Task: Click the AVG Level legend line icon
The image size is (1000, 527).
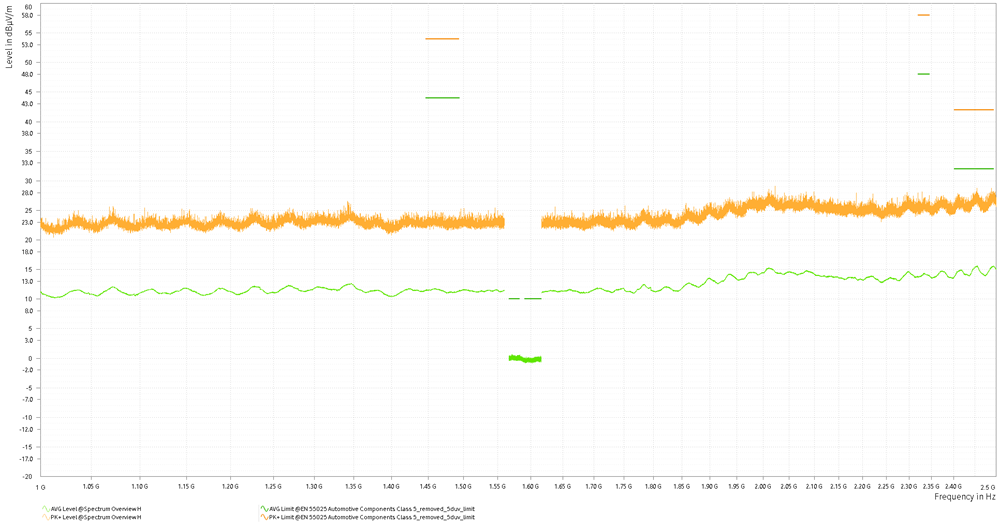Action: pos(44,509)
